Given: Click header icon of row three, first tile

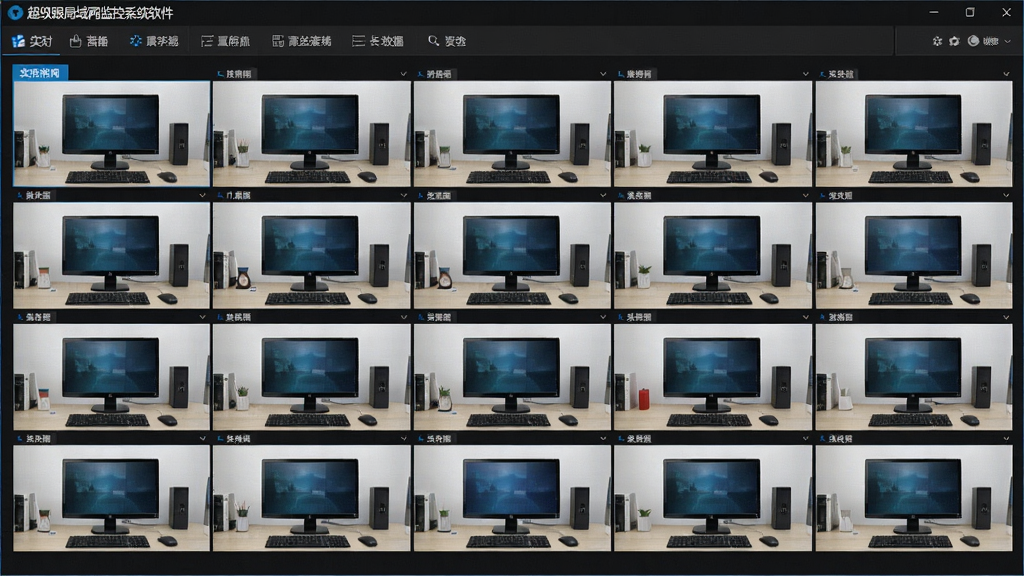Looking at the screenshot, I should point(20,317).
